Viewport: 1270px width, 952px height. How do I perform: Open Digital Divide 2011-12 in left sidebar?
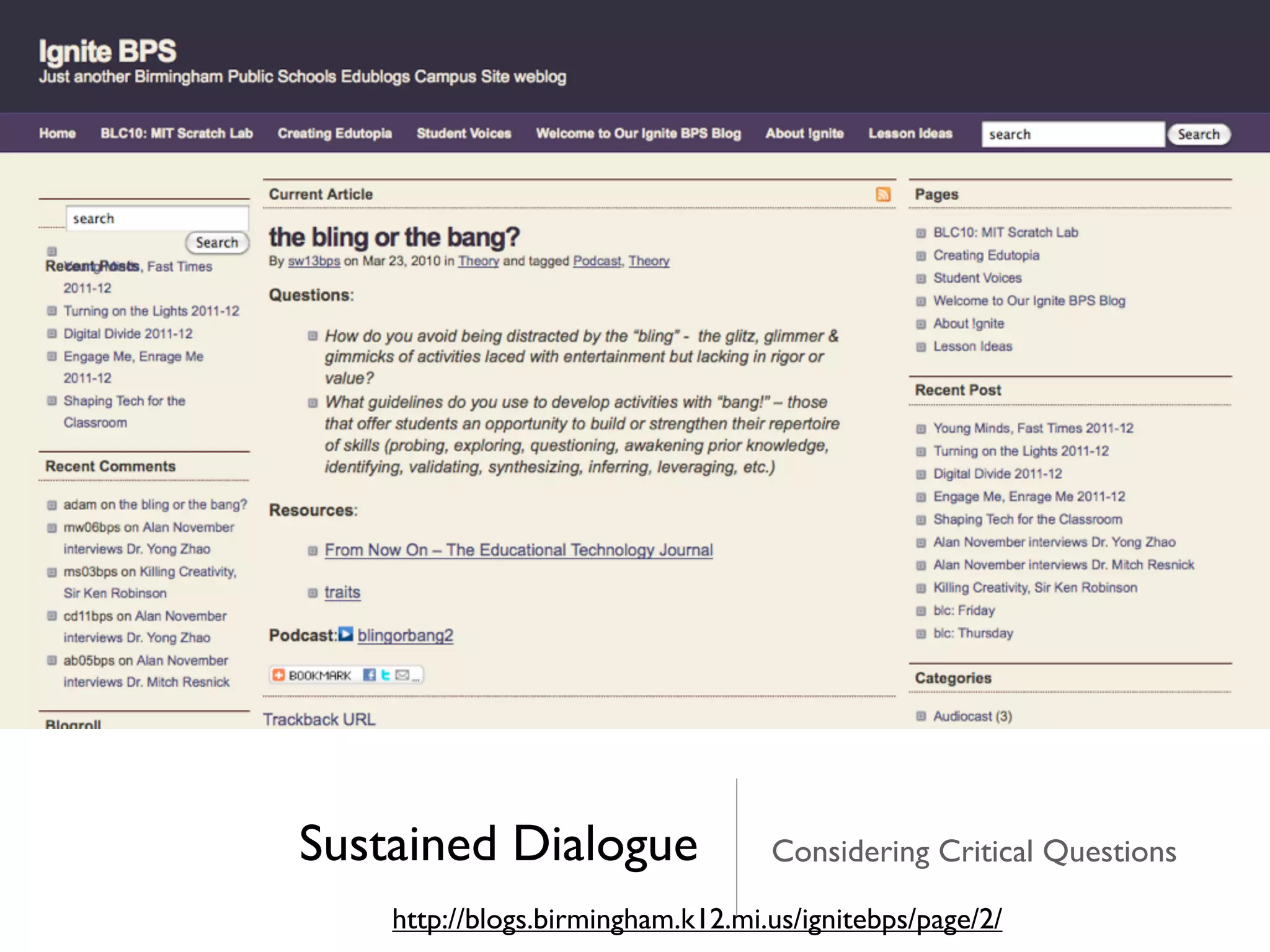pyautogui.click(x=128, y=333)
